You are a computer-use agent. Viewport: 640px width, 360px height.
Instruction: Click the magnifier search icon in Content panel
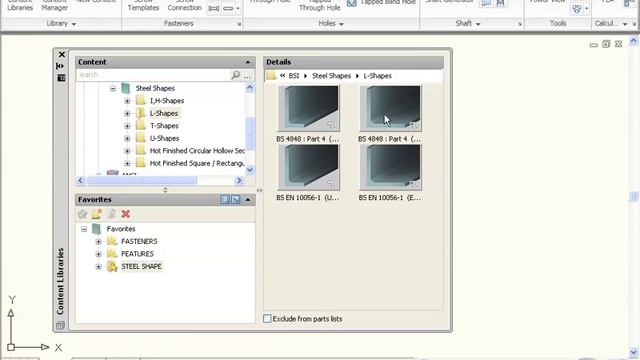[236, 75]
